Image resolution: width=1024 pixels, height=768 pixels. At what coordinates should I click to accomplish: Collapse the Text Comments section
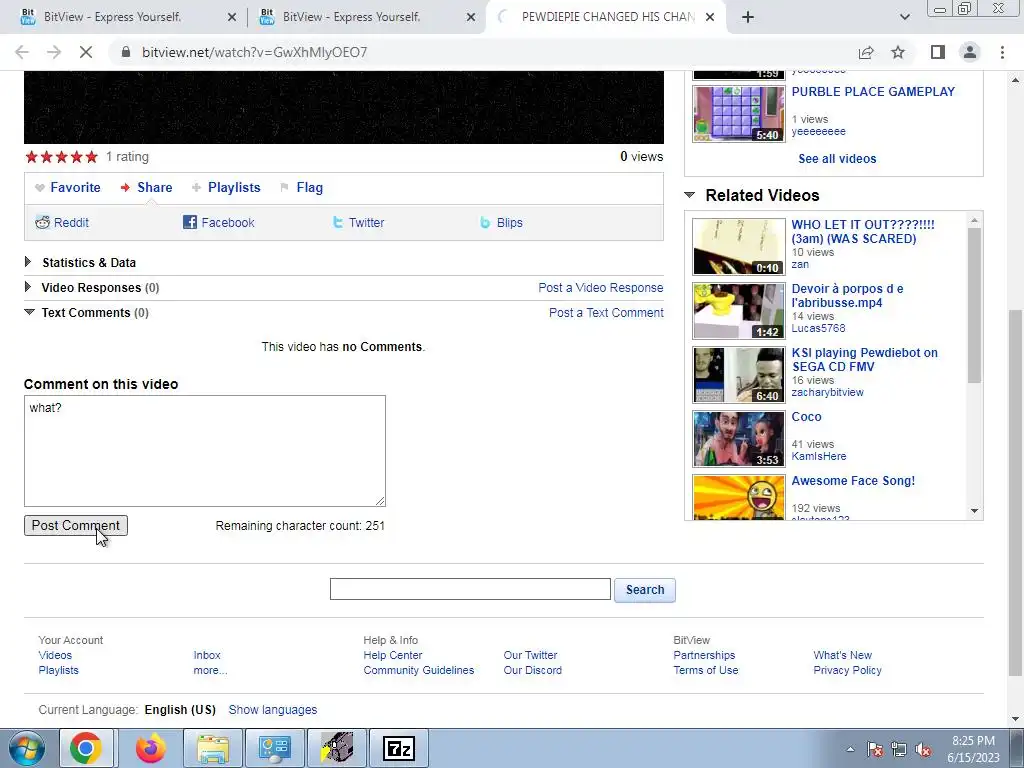pyautogui.click(x=29, y=312)
